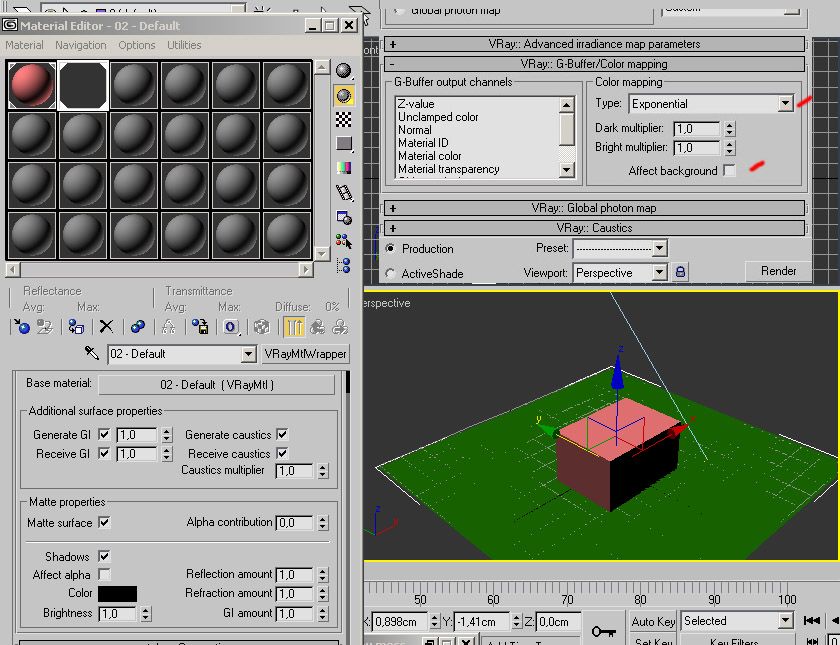Toggle the Backlight icon in Material Editor
This screenshot has height=645, width=840.
pyautogui.click(x=343, y=96)
